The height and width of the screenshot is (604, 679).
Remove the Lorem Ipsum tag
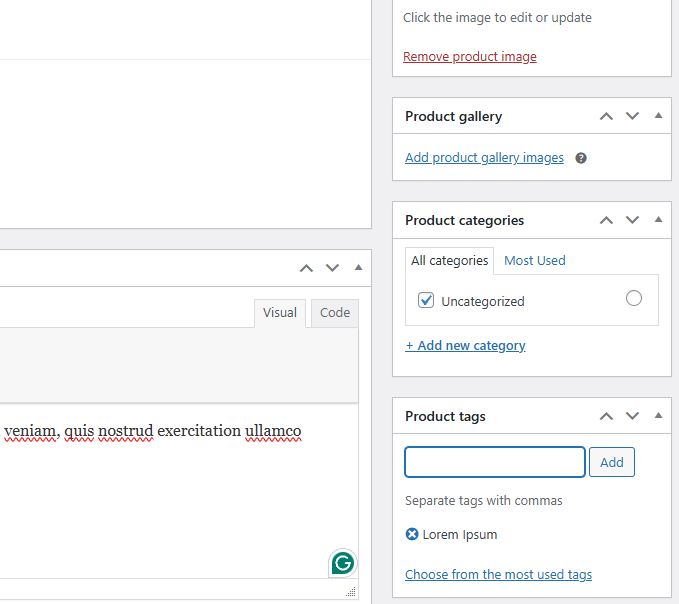click(412, 534)
